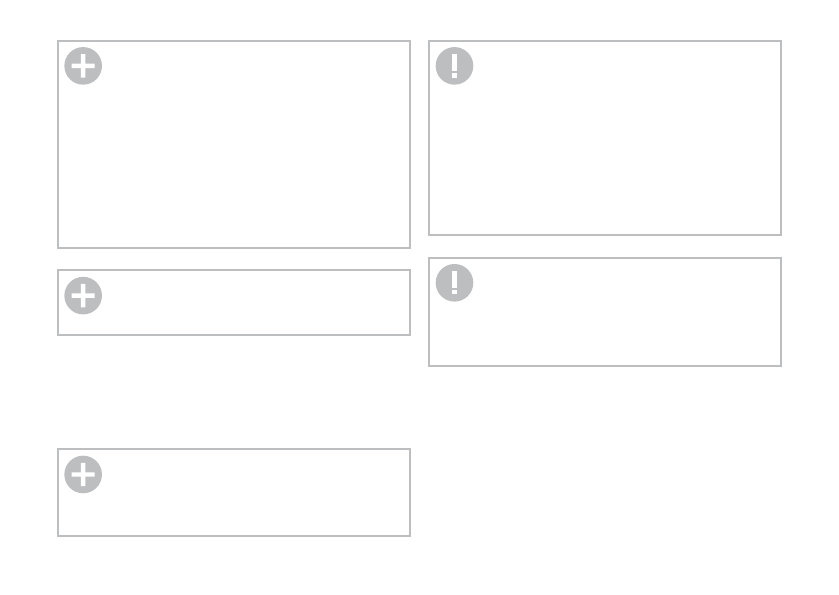Activate the gray circle in the middle plus box
Image resolution: width=839 pixels, height=595 pixels.
[83, 295]
